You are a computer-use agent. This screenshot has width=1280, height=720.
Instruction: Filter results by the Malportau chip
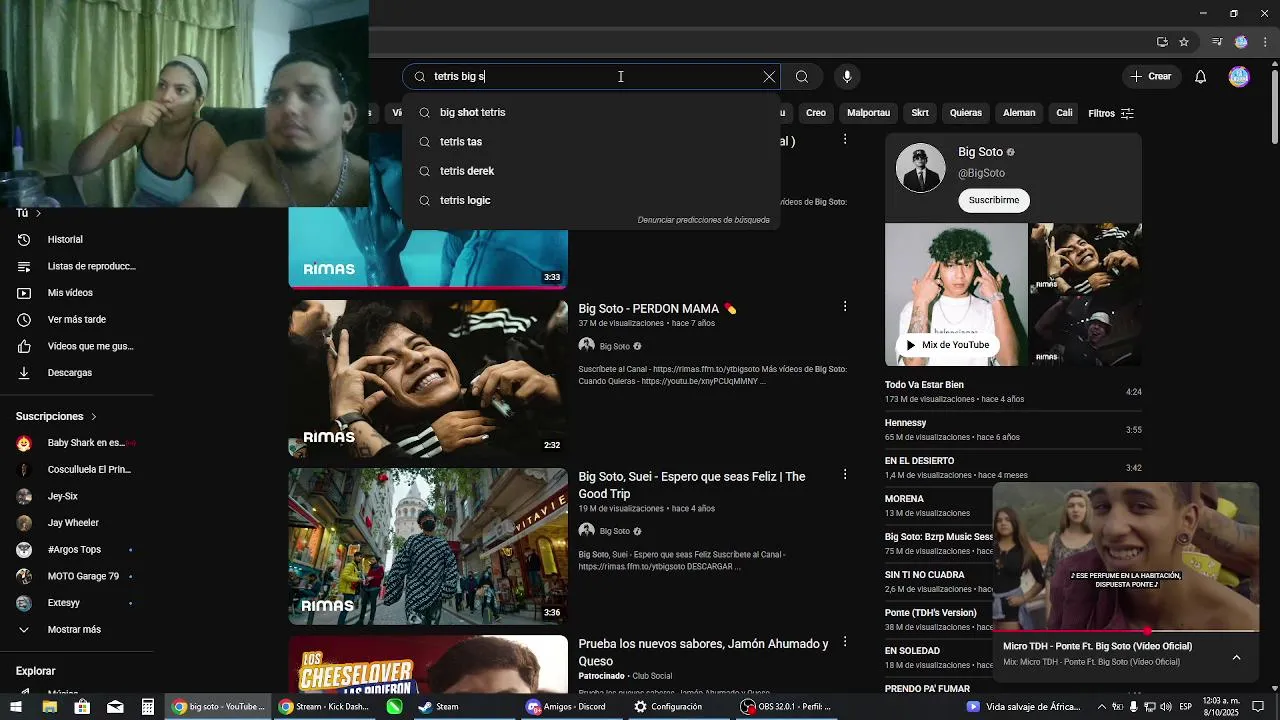tap(868, 113)
